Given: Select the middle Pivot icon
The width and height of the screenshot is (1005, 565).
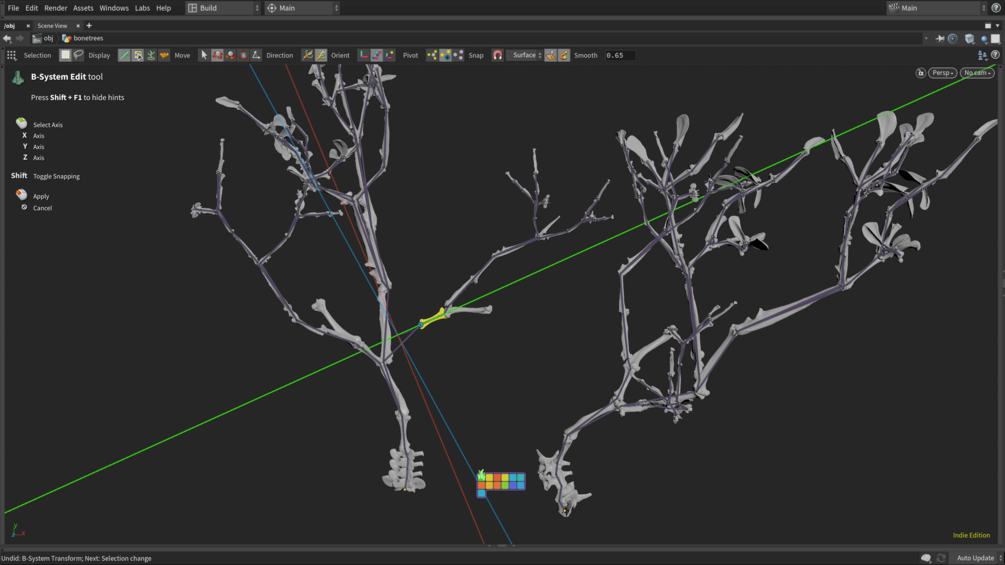Looking at the screenshot, I should coord(445,56).
